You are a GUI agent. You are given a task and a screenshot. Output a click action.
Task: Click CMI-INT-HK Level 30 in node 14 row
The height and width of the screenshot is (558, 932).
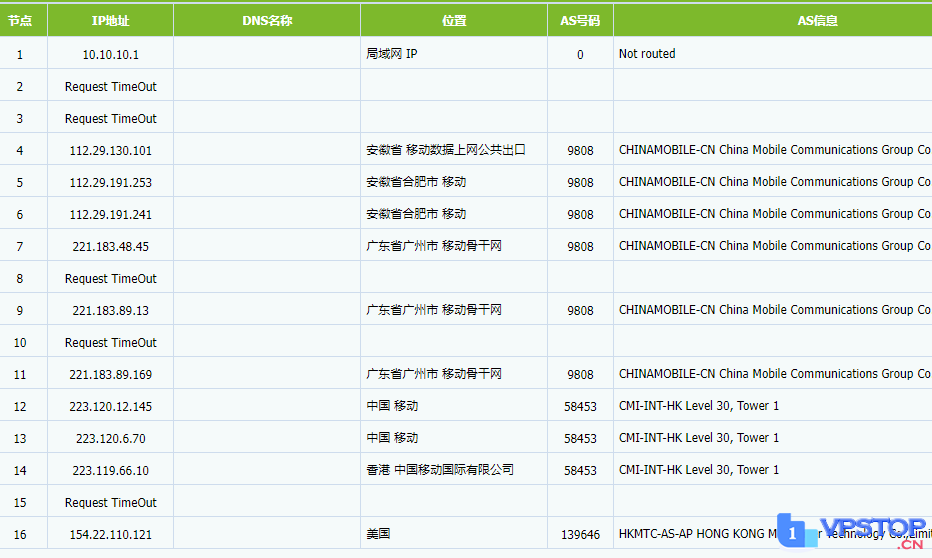point(698,471)
